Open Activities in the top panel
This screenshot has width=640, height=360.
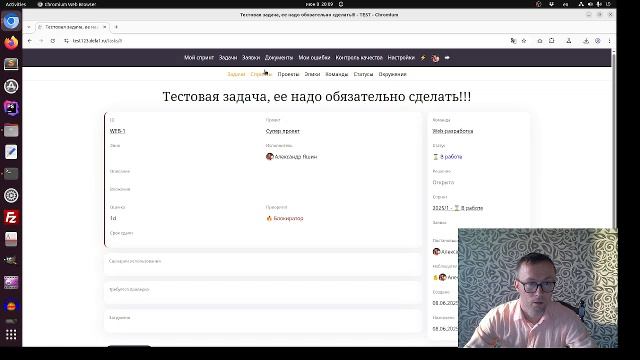coord(16,4)
